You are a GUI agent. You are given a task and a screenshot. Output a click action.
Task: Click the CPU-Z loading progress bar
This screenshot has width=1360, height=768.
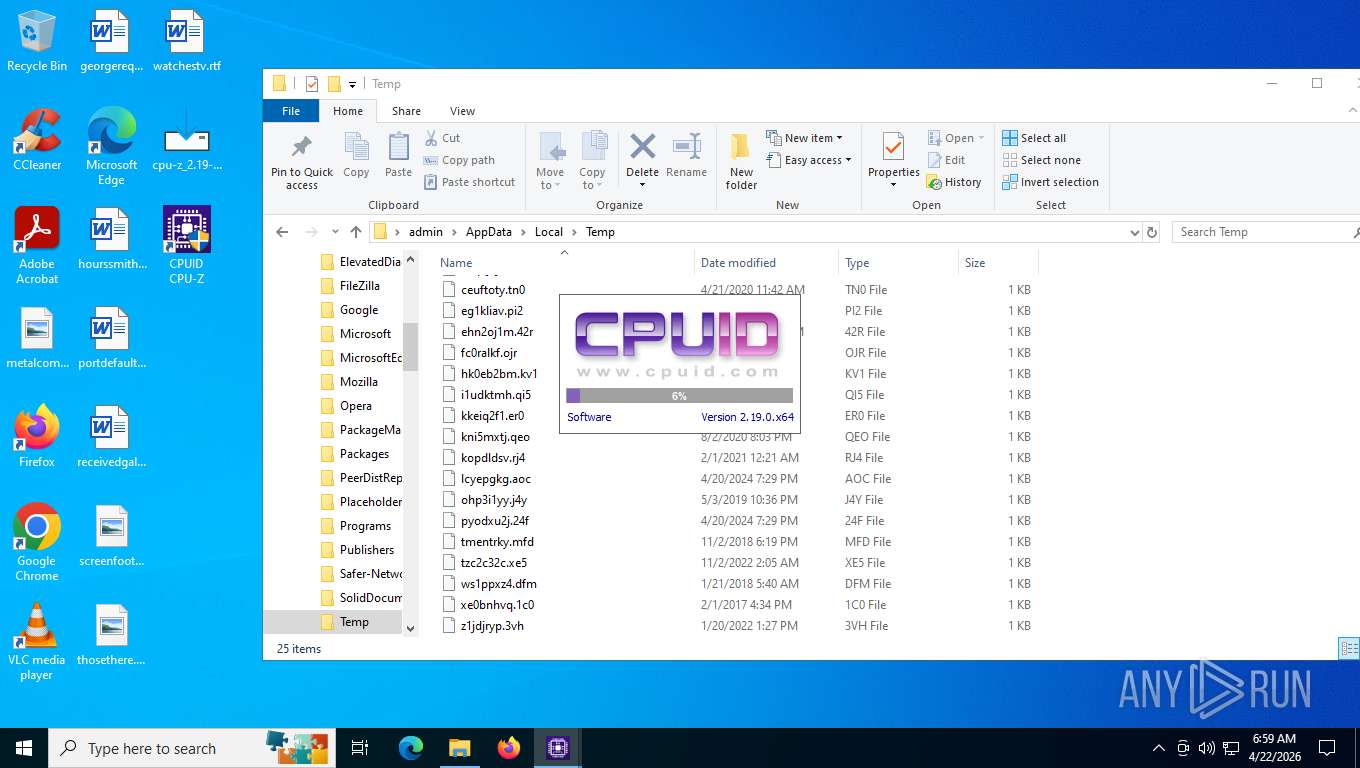[x=679, y=396]
